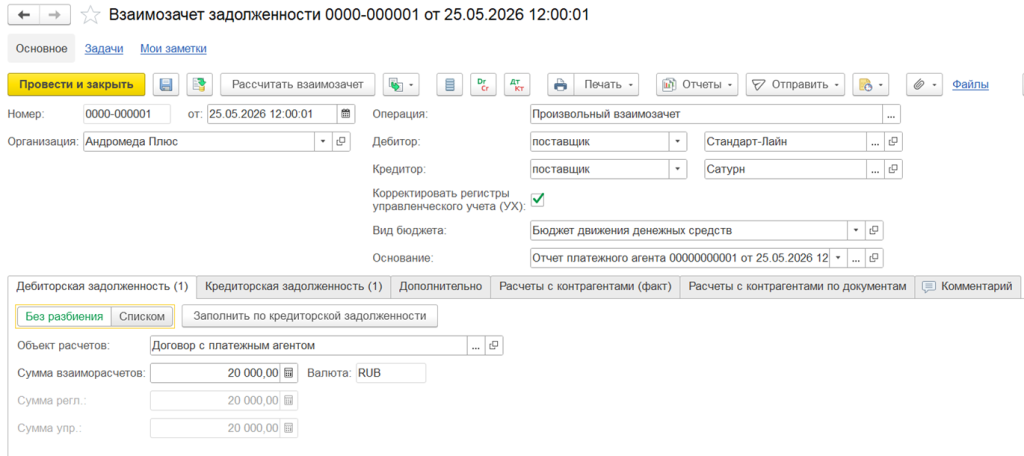This screenshot has height=456, width=1024.
Task: Open the Файлы link
Action: [x=970, y=84]
